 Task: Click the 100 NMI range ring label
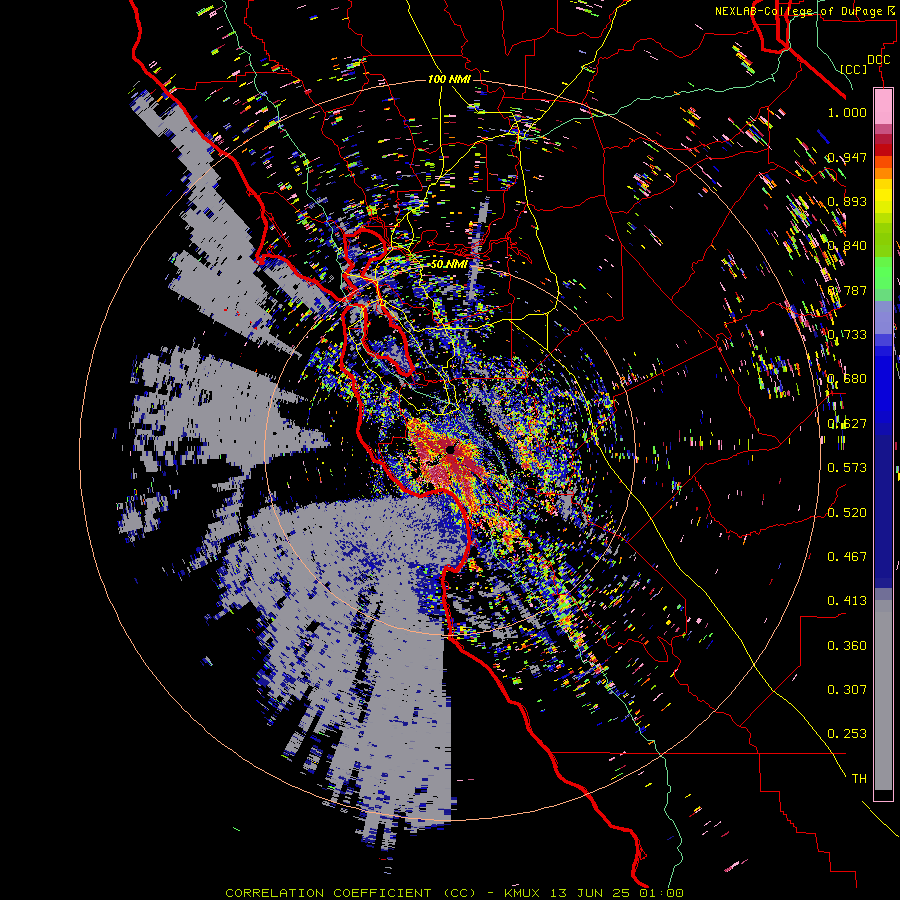pyautogui.click(x=449, y=79)
